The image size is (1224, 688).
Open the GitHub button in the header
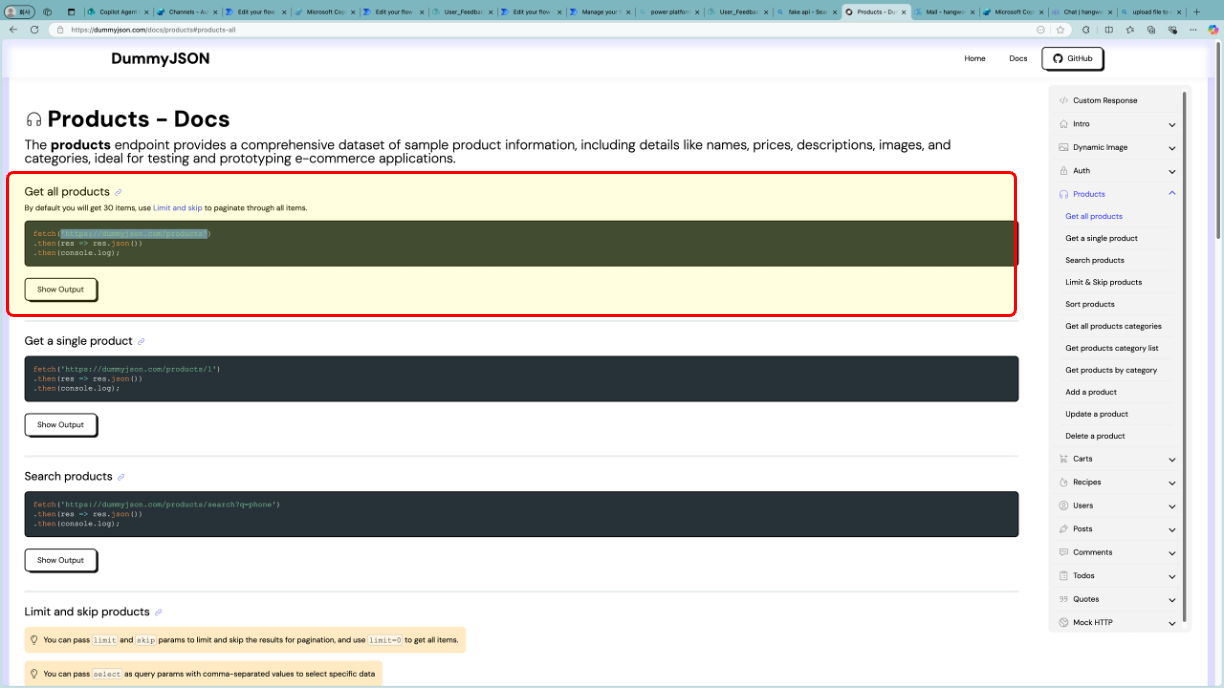click(x=1072, y=59)
